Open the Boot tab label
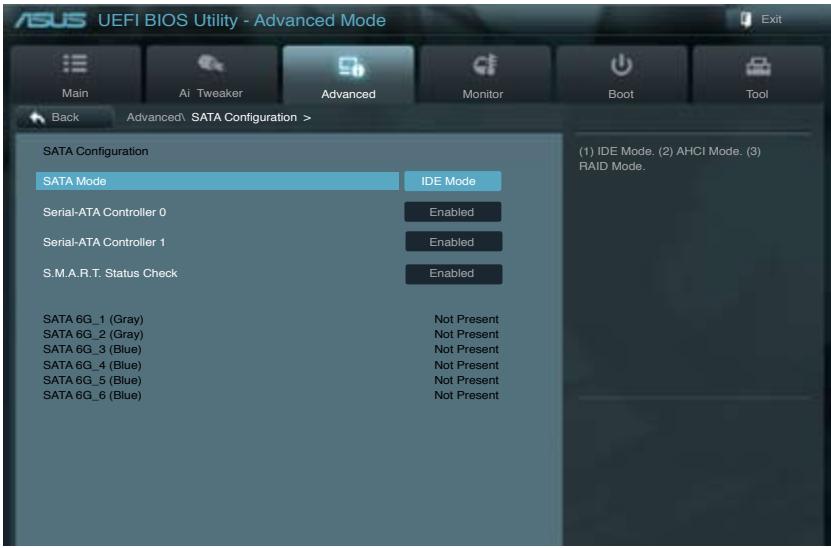This screenshot has width=831, height=548. [621, 94]
